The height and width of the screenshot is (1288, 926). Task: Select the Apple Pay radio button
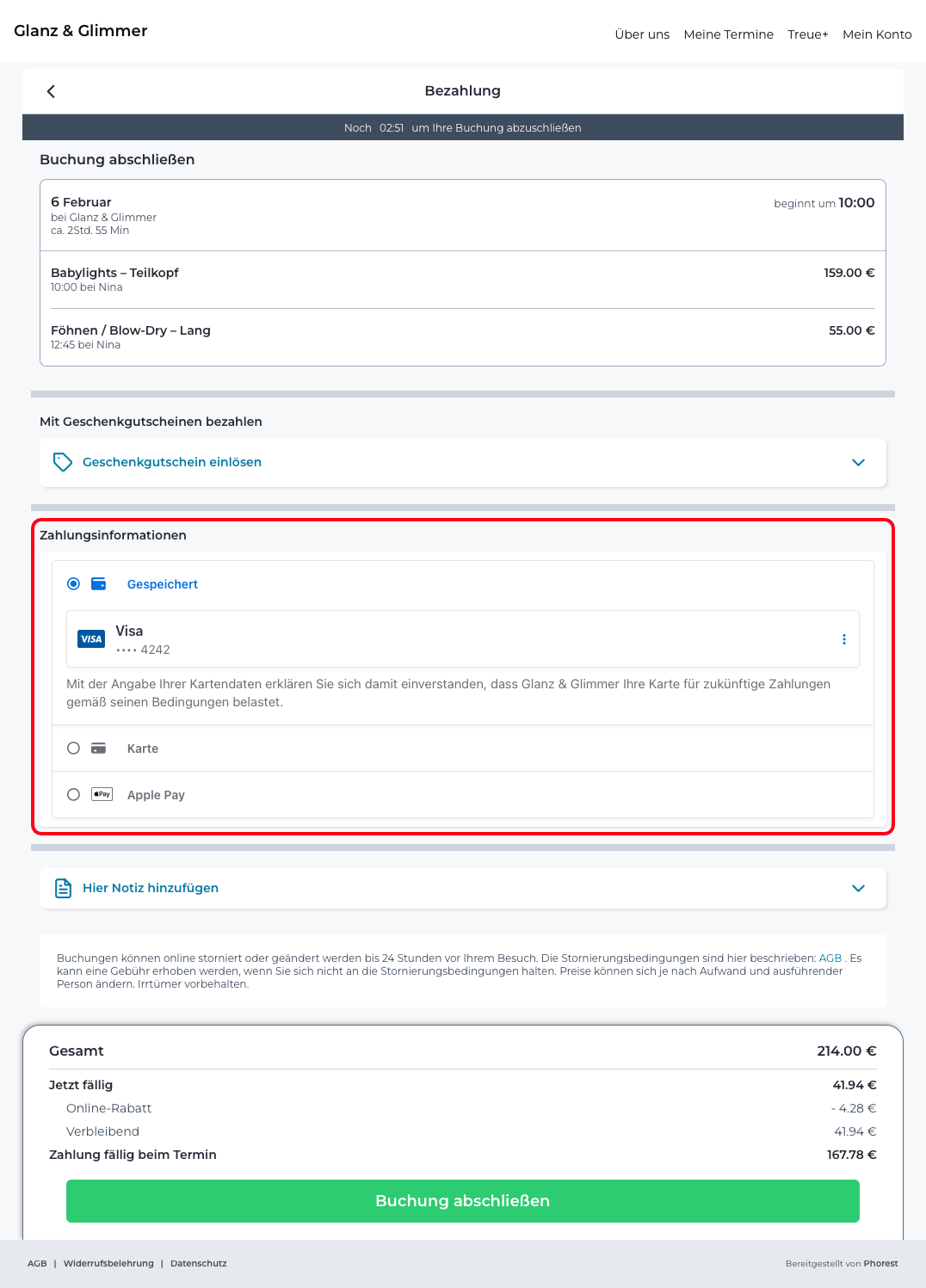74,795
